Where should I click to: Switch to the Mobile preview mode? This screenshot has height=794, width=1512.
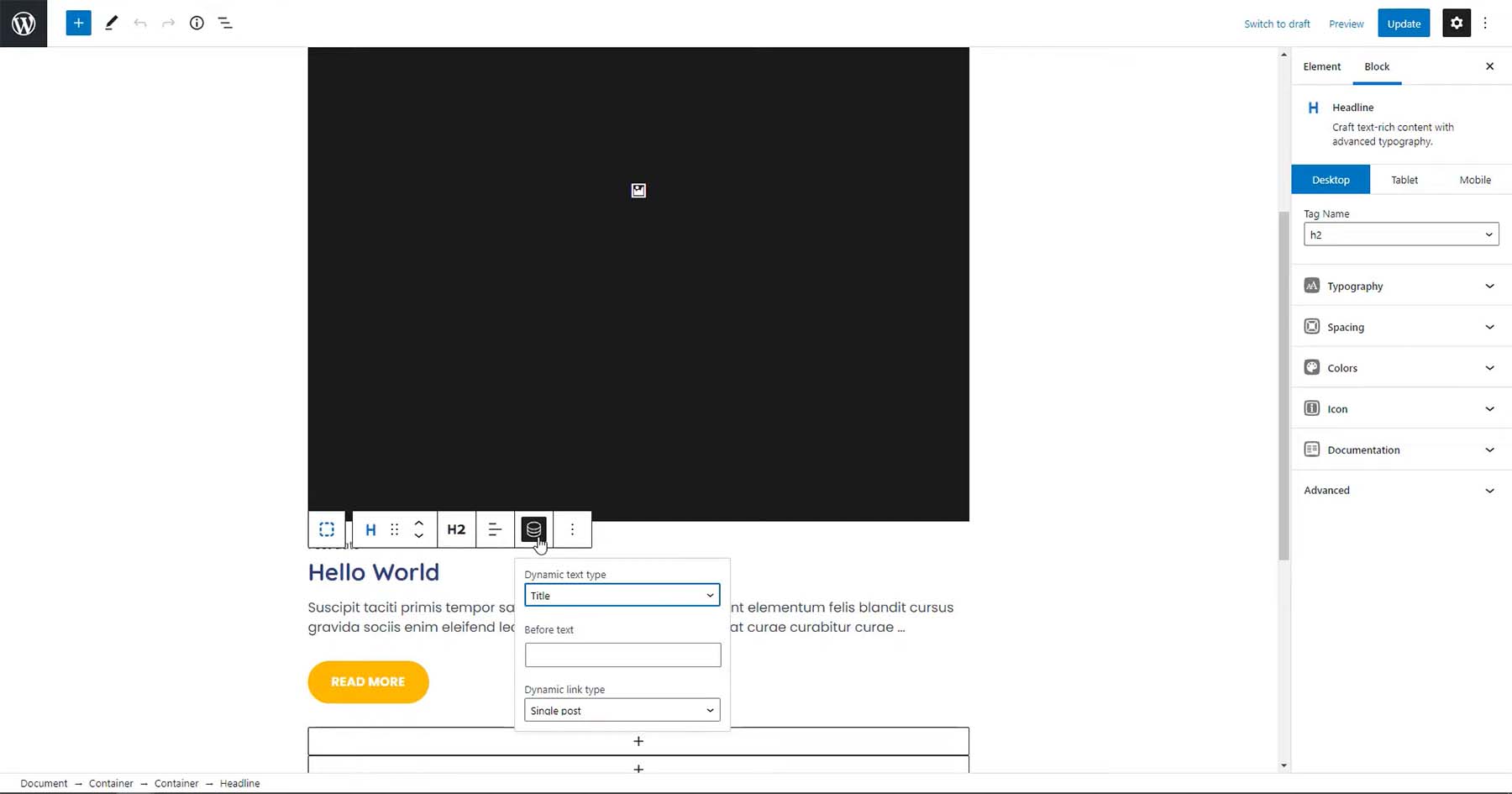coord(1475,179)
